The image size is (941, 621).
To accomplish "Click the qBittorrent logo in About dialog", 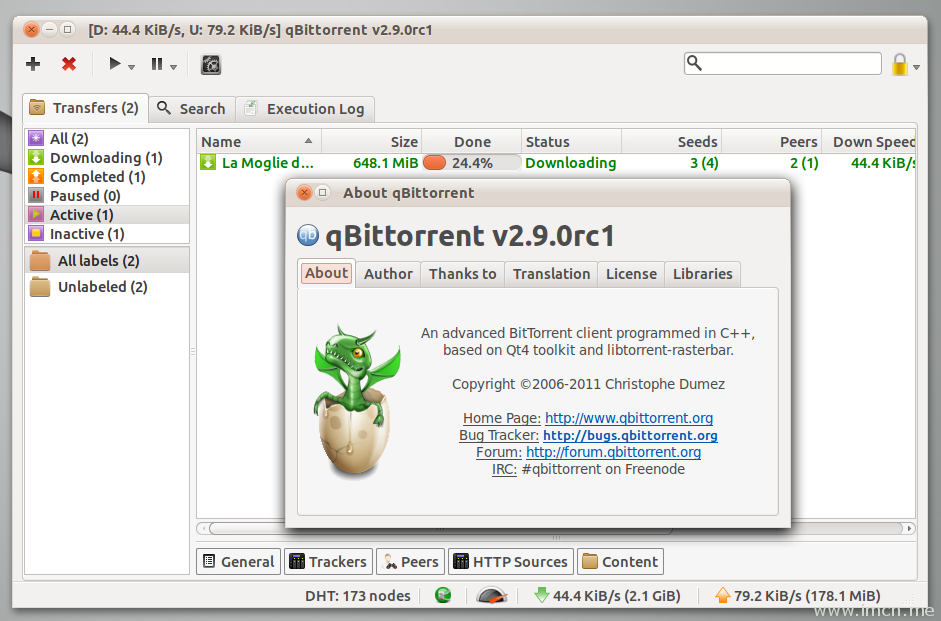I will tap(308, 235).
